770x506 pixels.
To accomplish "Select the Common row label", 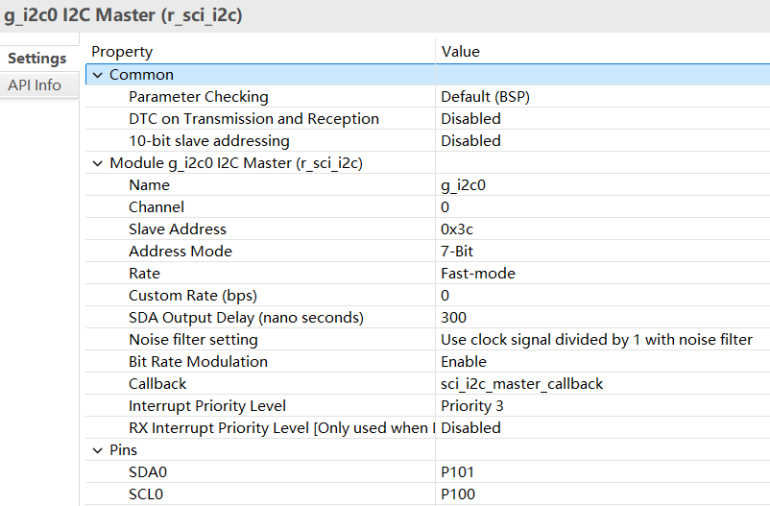I will [141, 75].
